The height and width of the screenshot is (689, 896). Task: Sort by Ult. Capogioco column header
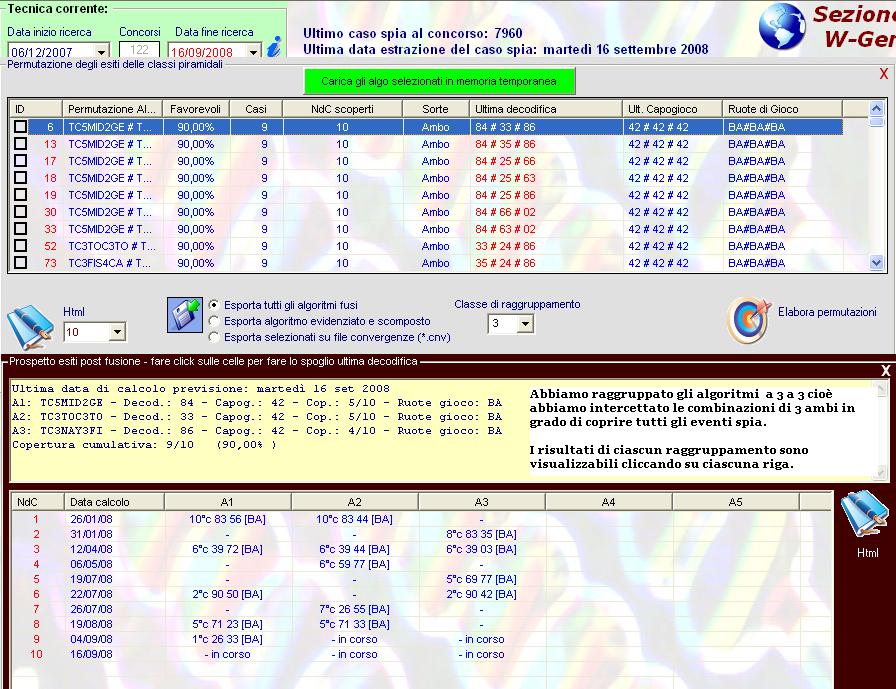pyautogui.click(x=673, y=109)
